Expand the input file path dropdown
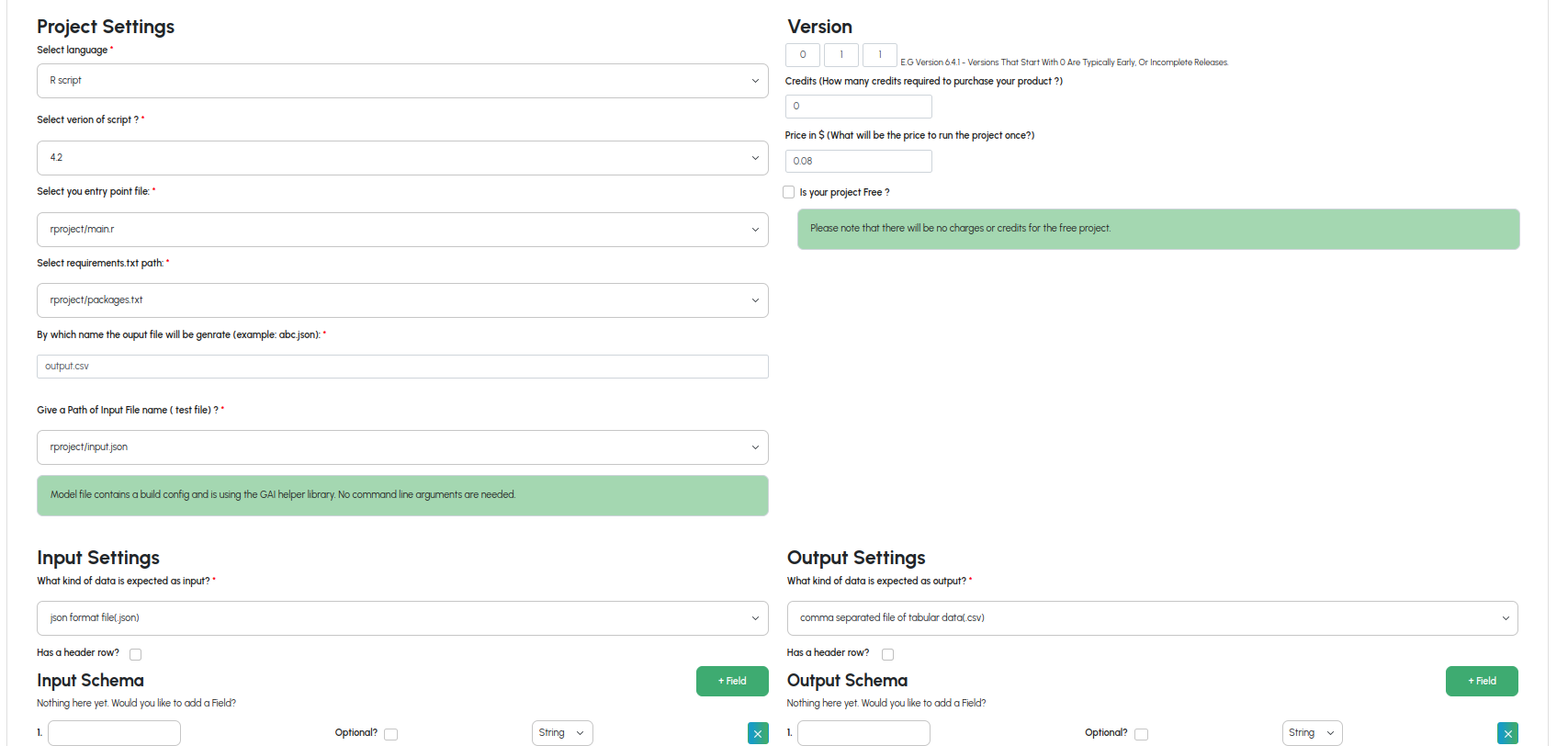This screenshot has width=1568, height=746. click(x=402, y=447)
